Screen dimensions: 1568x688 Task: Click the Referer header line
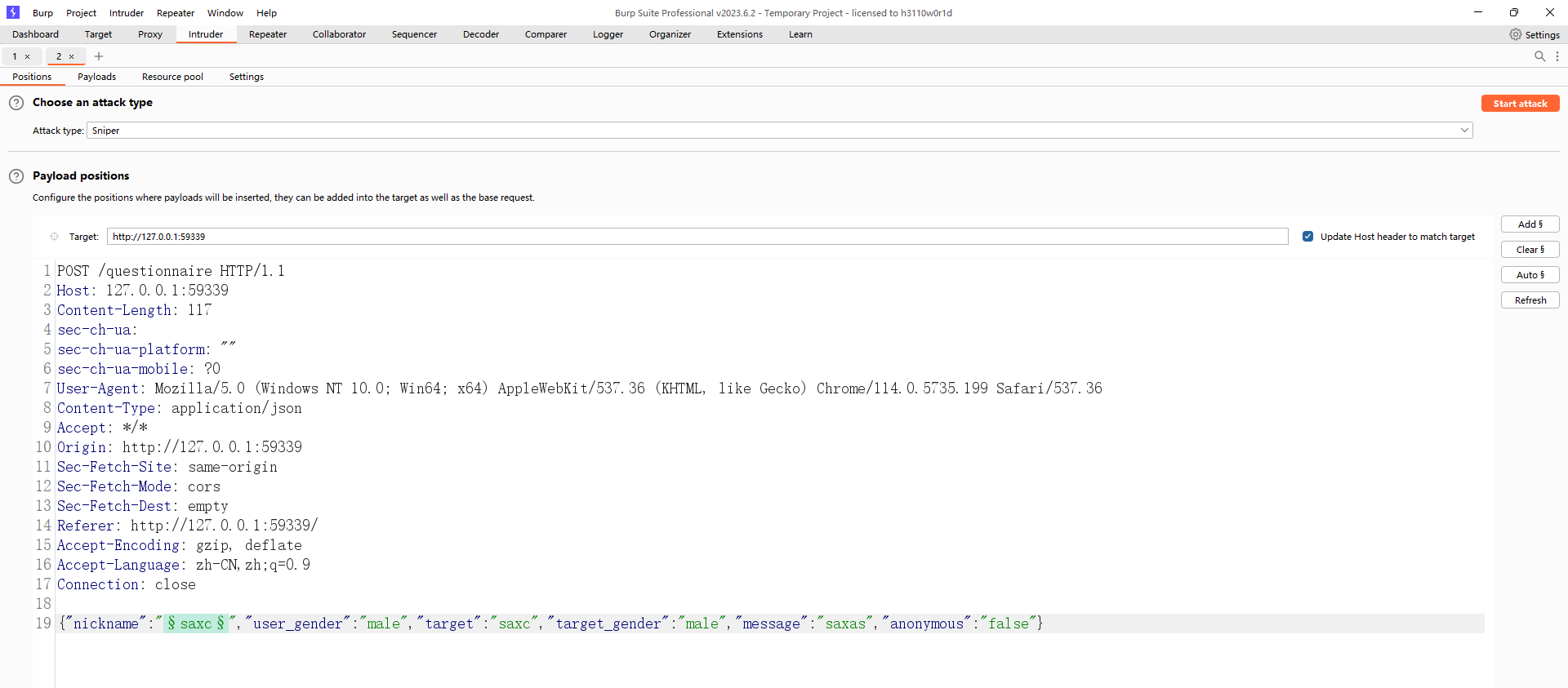pyautogui.click(x=187, y=526)
